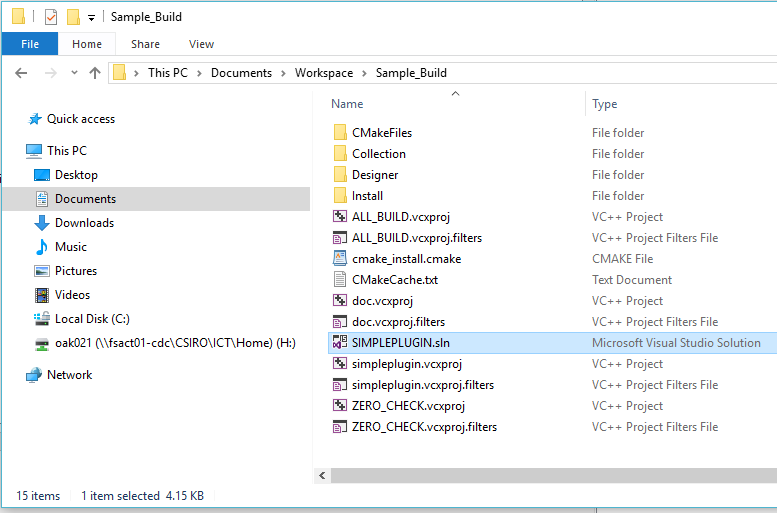Click Sample_Build in the address bar
This screenshot has height=513, width=777.
coord(411,73)
